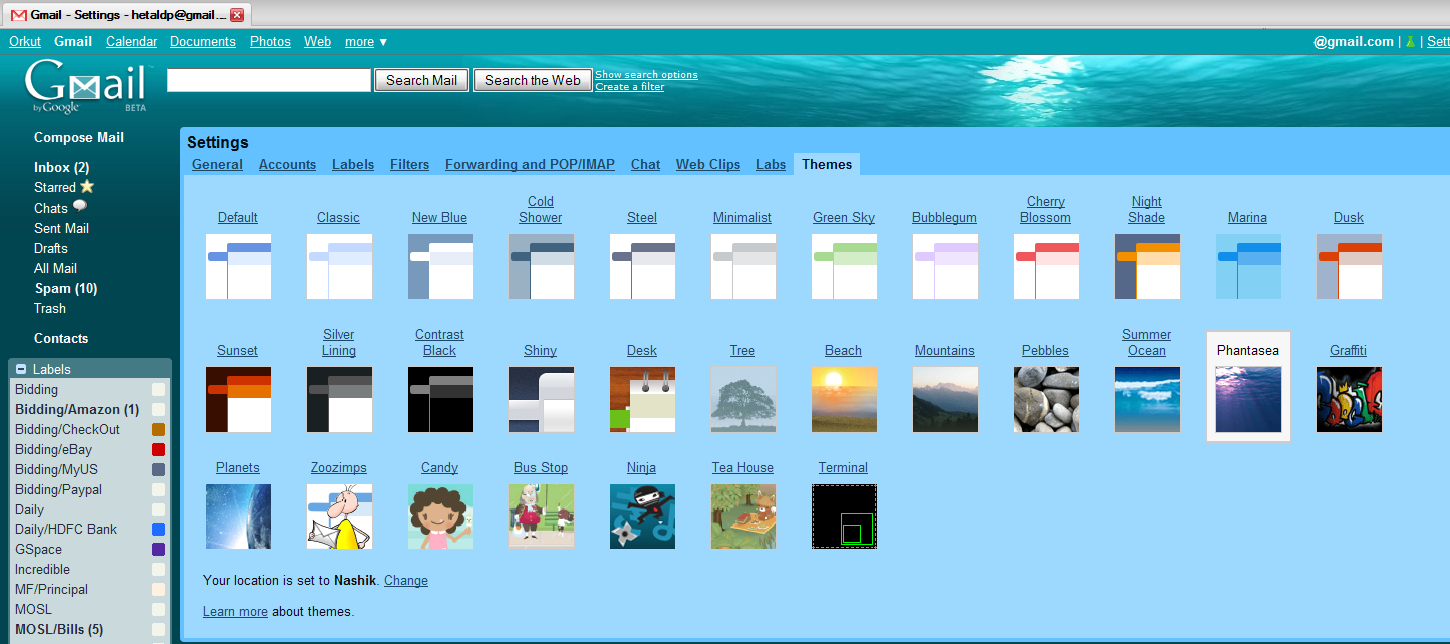Apply the Ninja theme thumbnail
This screenshot has width=1450, height=644.
point(642,517)
